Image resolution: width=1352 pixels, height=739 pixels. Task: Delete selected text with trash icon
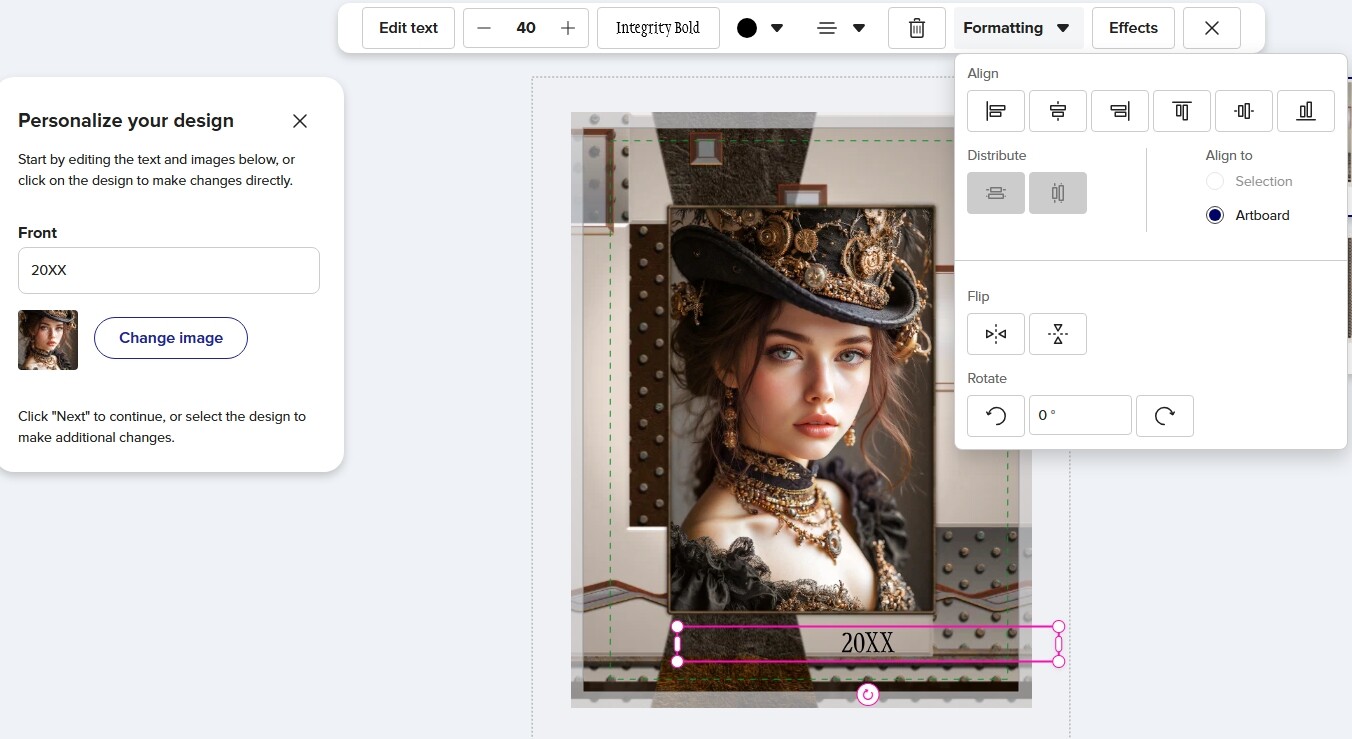pyautogui.click(x=917, y=28)
